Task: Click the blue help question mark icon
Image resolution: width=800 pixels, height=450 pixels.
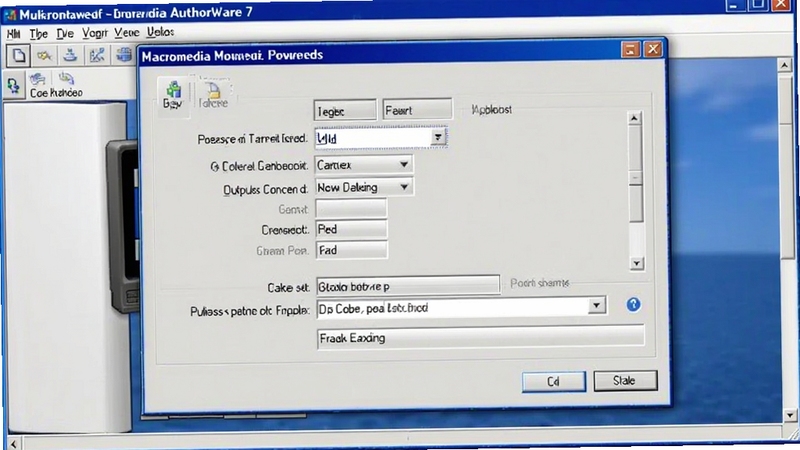Action: coord(633,305)
